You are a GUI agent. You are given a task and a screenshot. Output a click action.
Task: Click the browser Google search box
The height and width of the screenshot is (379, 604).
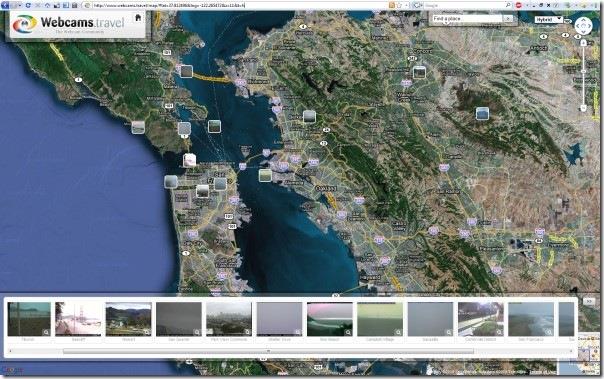click(x=463, y=5)
